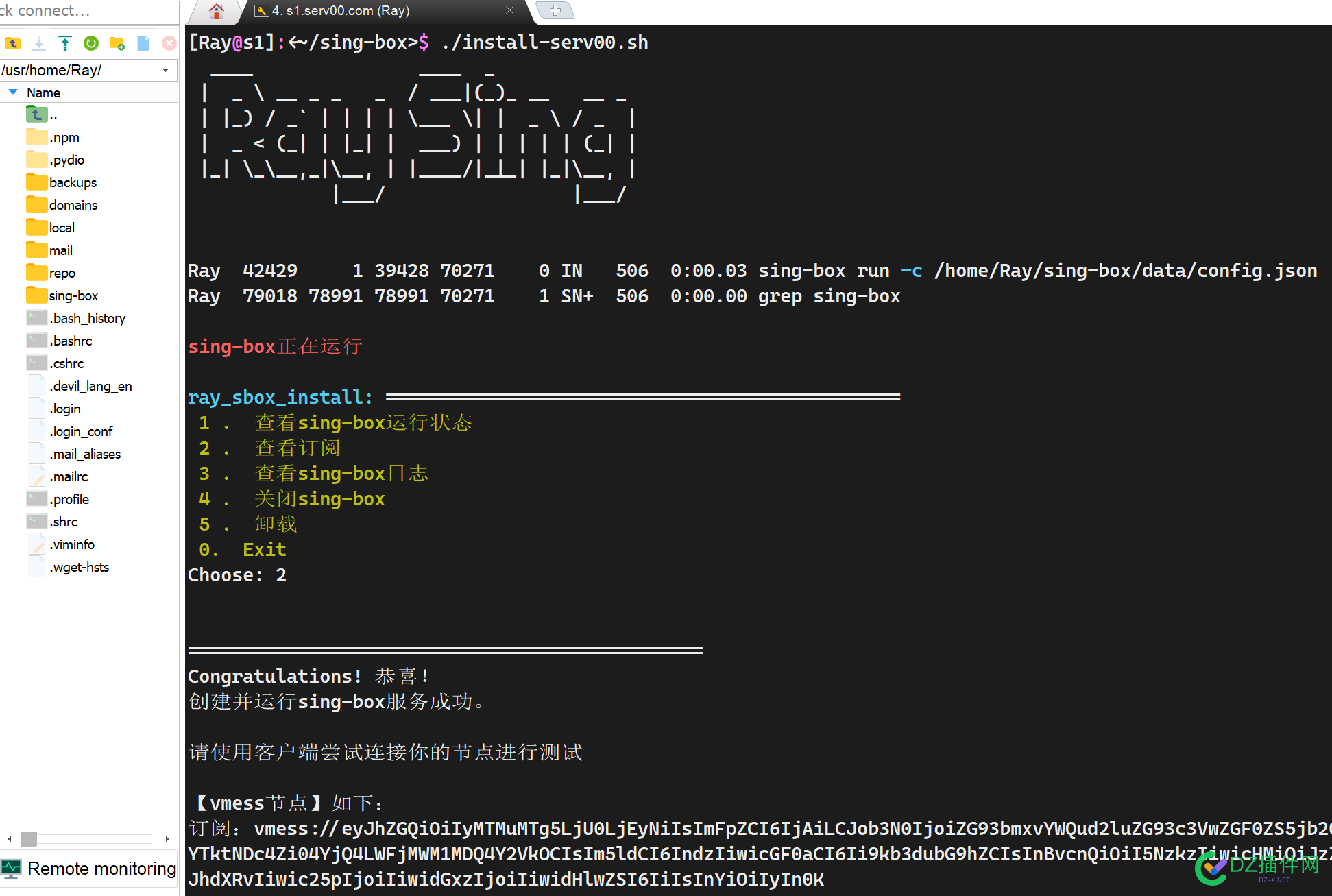Screen dimensions: 1332x896
Task: Select the .login_conf file
Action: coord(69,431)
